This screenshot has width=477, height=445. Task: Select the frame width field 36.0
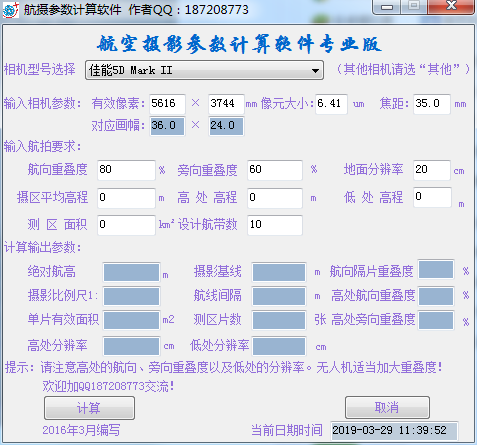(167, 126)
